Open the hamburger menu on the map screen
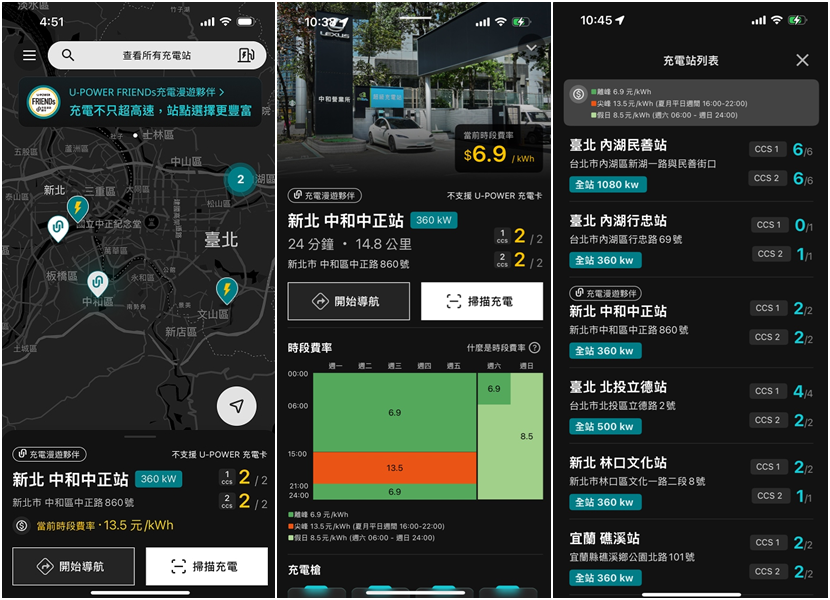The image size is (830, 600). tap(28, 55)
